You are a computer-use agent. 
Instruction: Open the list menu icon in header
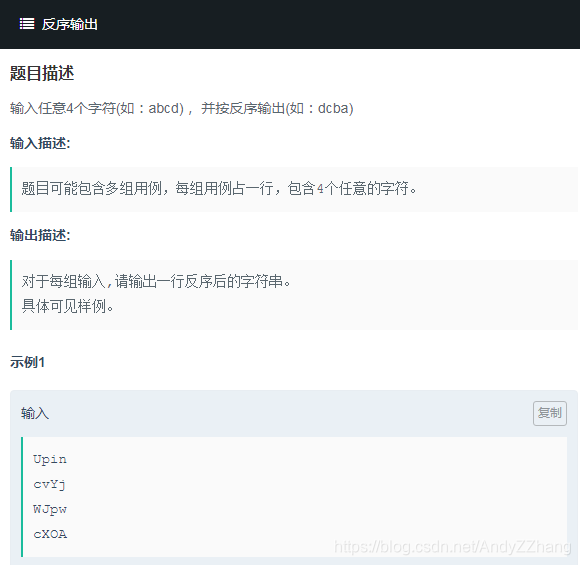pyautogui.click(x=27, y=24)
